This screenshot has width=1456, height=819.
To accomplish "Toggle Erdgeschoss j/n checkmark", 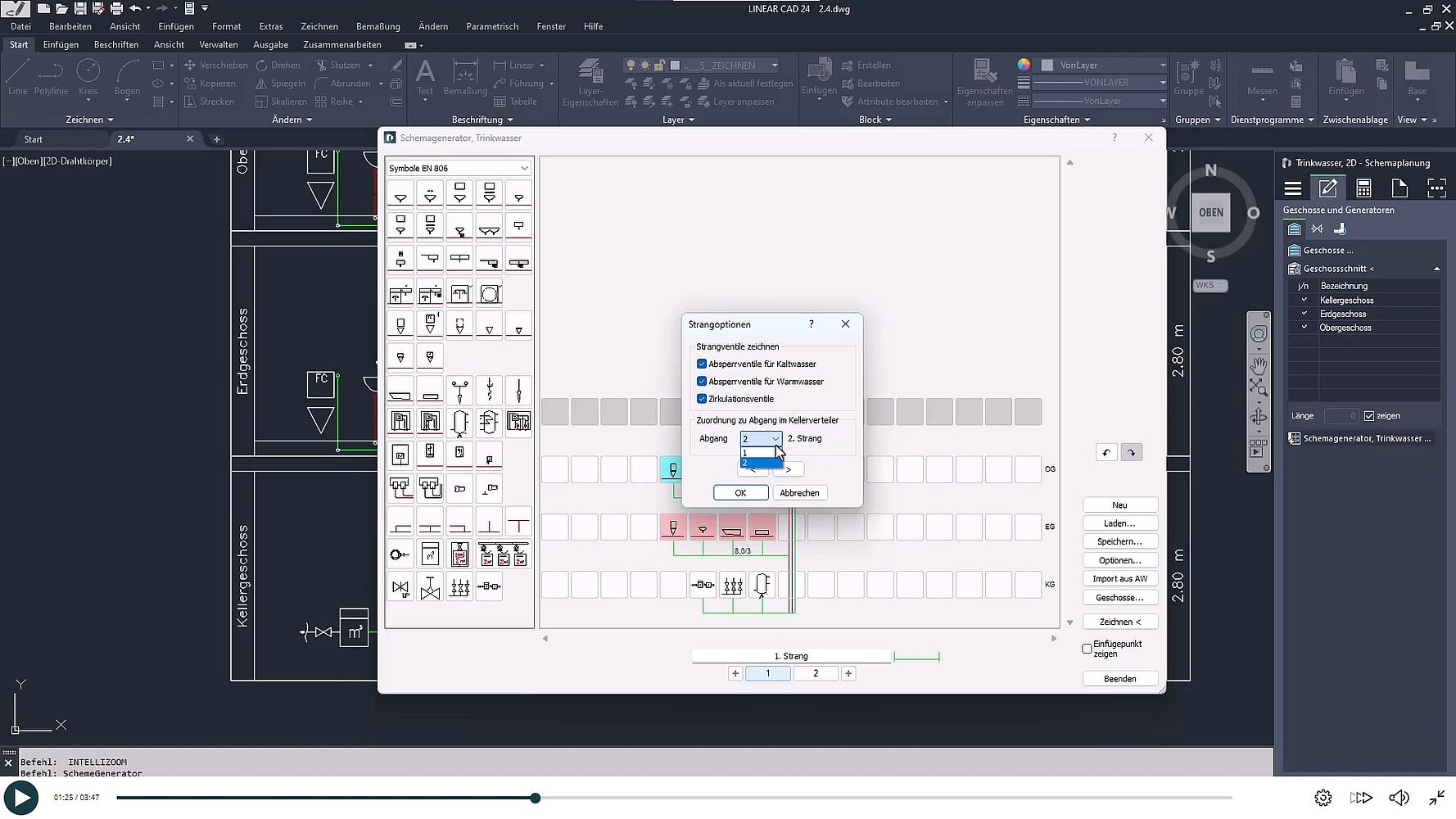I will [x=1304, y=314].
